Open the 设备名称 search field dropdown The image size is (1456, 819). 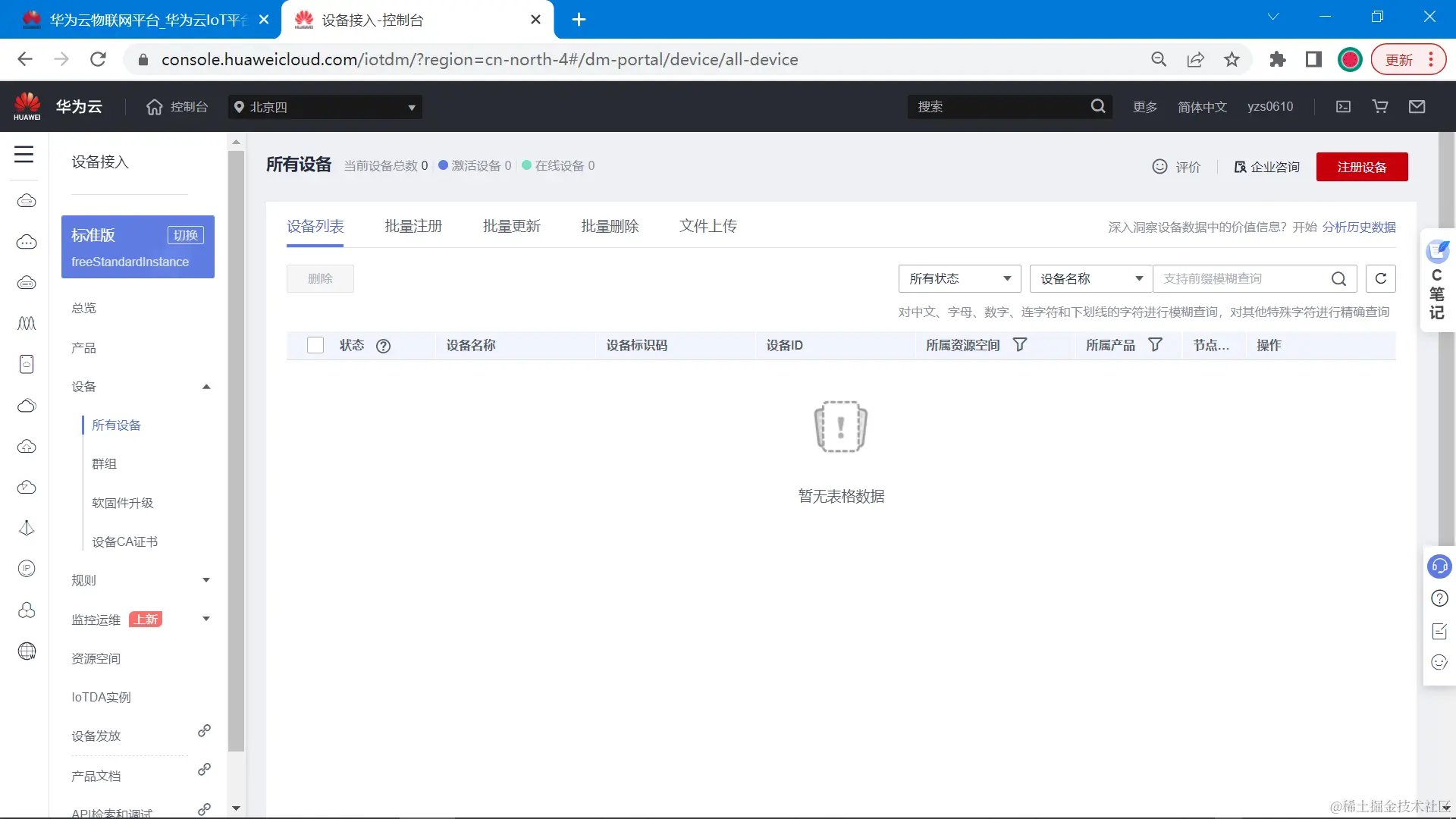[x=1090, y=278]
